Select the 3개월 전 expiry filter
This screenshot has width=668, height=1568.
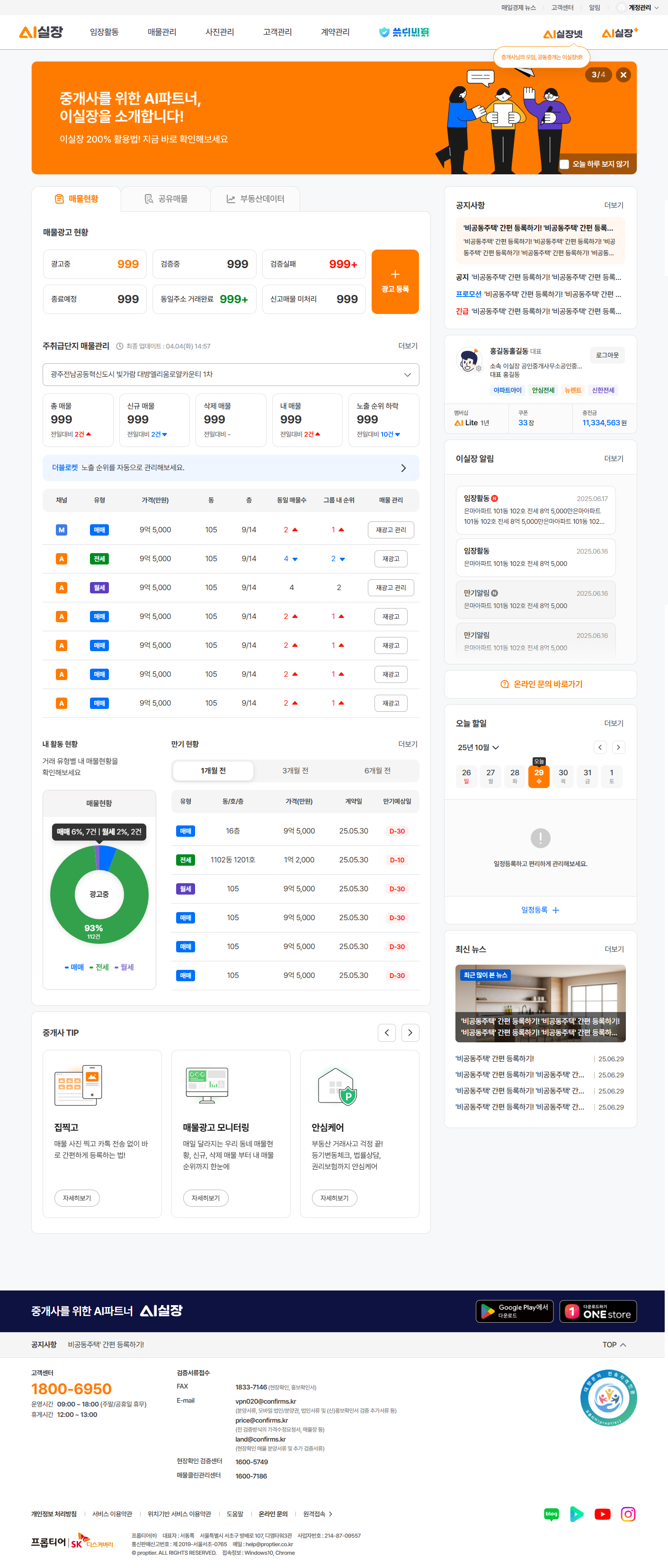pos(295,771)
